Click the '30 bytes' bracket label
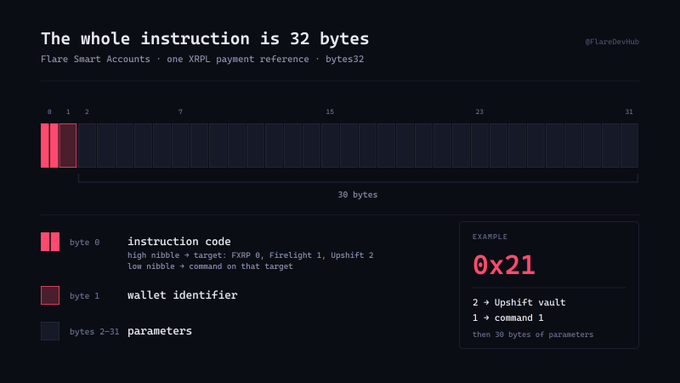The width and height of the screenshot is (680, 383). (x=358, y=195)
